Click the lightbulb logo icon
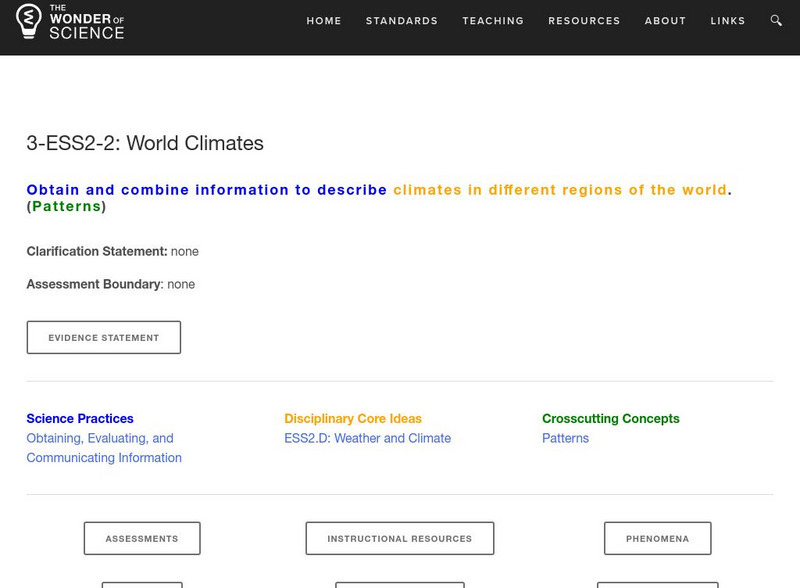Screen dimensions: 800x588 point(31,22)
